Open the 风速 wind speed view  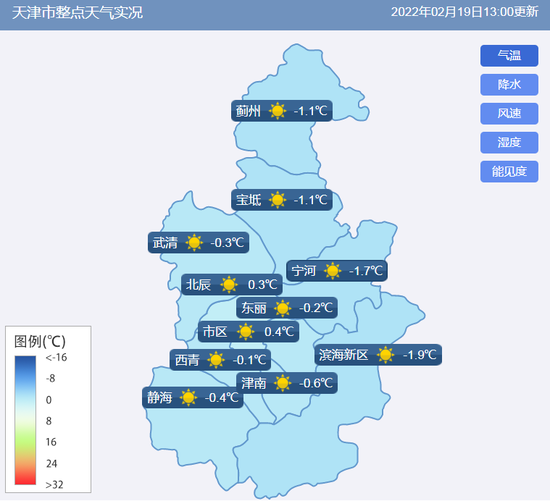[509, 113]
